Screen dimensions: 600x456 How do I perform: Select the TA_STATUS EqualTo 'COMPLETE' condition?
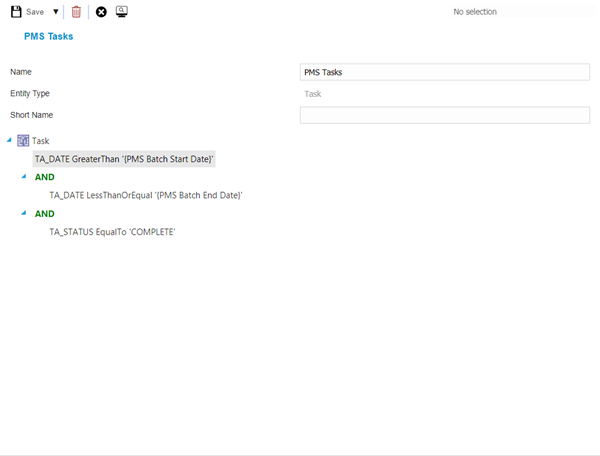112,231
